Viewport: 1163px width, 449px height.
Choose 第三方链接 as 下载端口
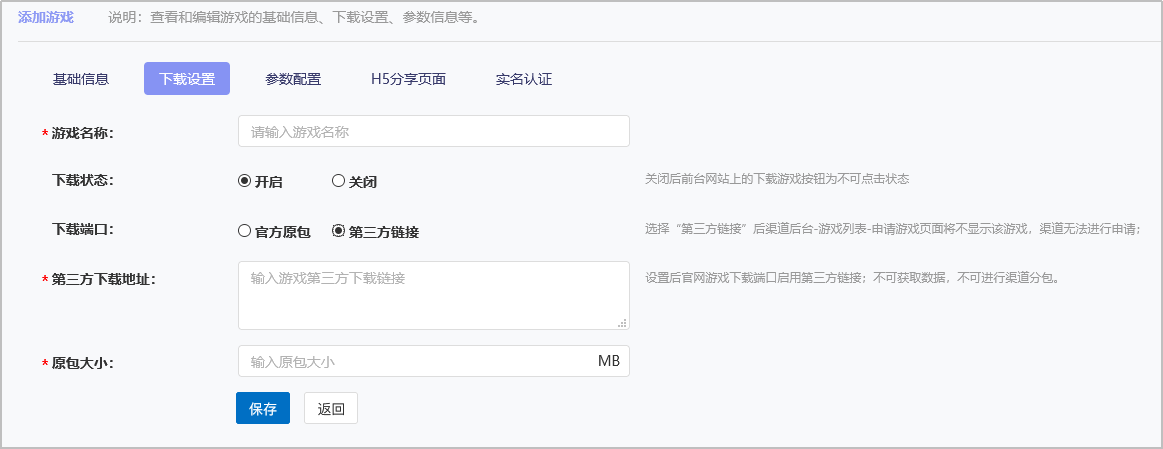(338, 231)
